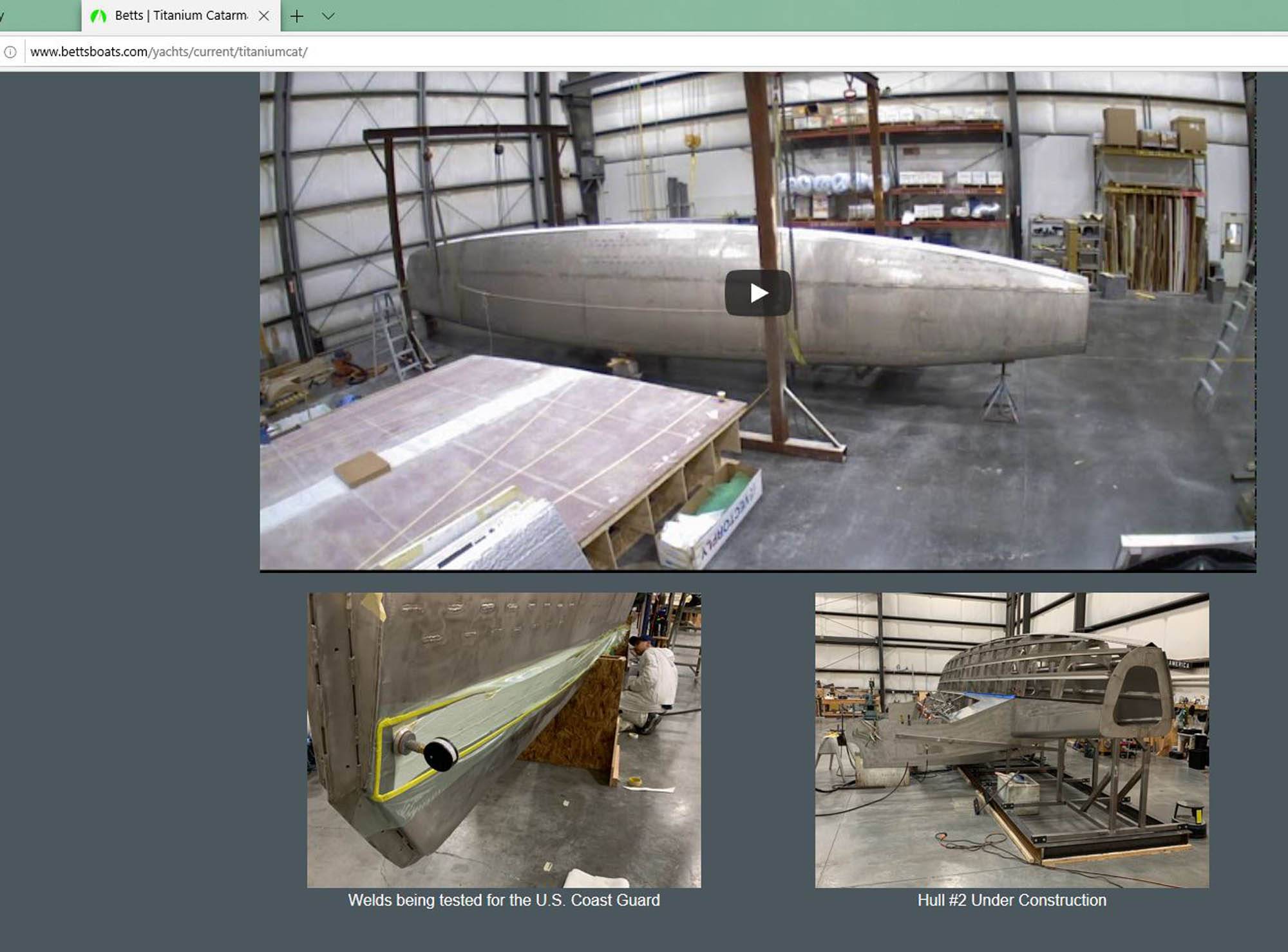Play the titanium hull video
Viewport: 1288px width, 952px height.
[x=757, y=294]
